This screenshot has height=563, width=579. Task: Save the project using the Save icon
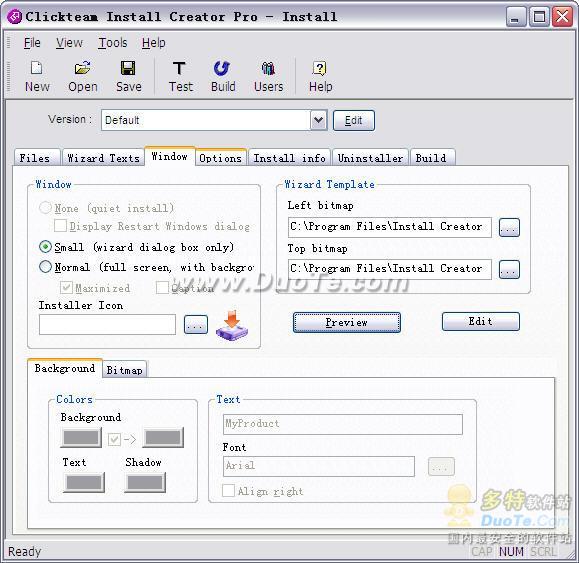tap(129, 77)
